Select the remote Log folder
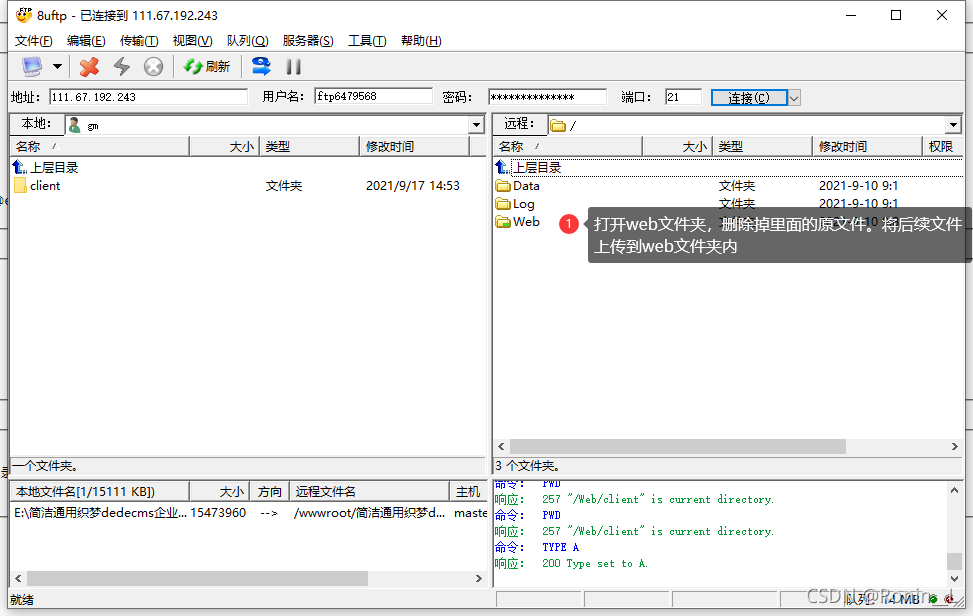This screenshot has height=616, width=973. point(515,203)
